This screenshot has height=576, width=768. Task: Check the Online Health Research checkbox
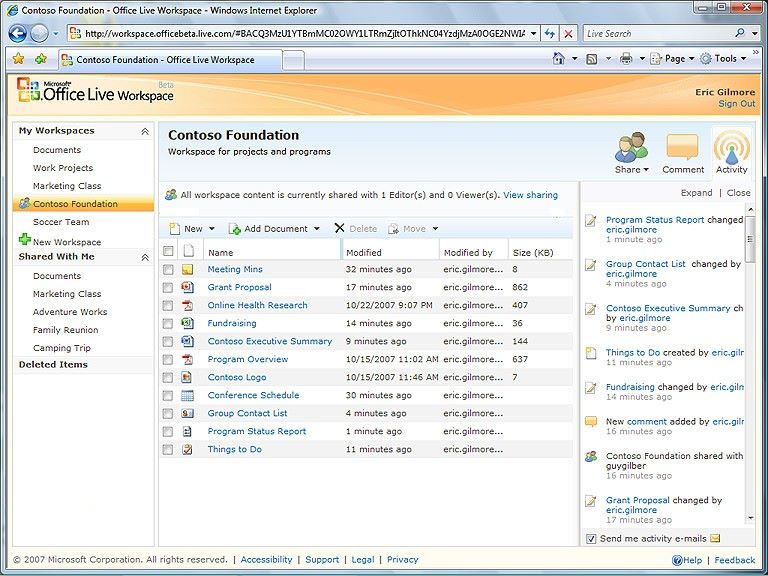[x=168, y=306]
